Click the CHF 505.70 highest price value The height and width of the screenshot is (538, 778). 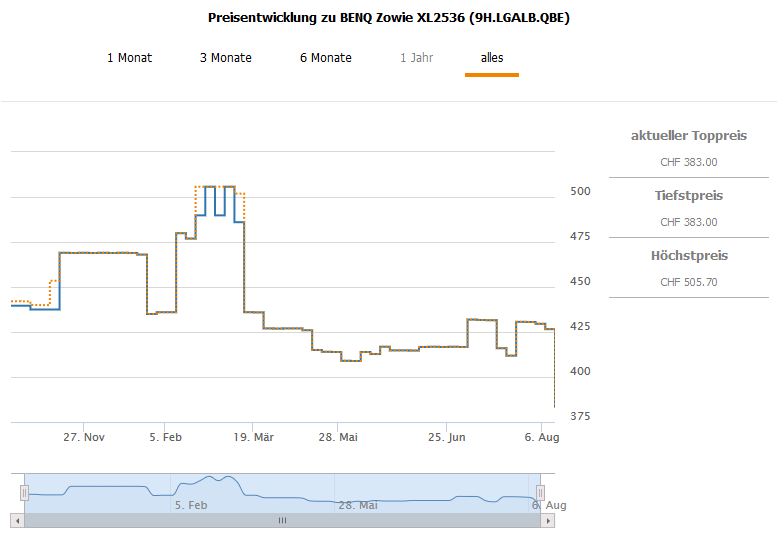(689, 282)
